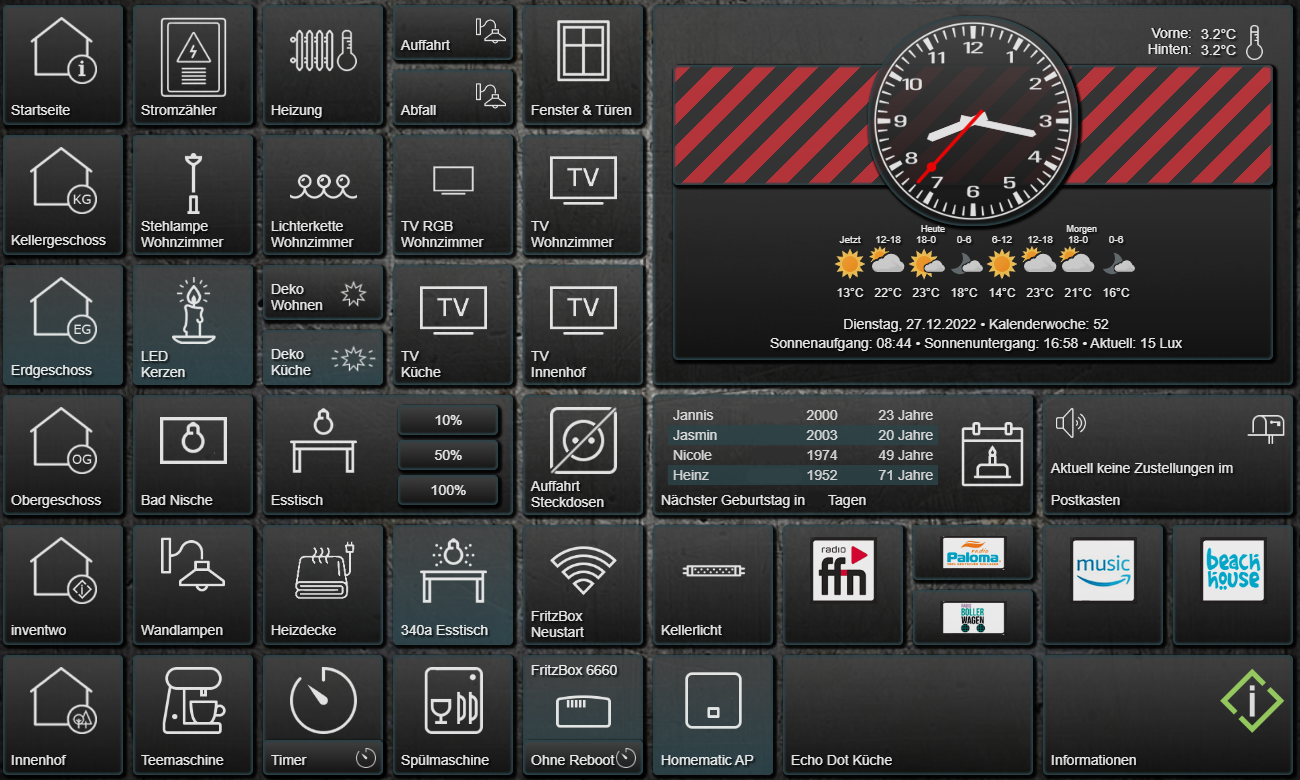The height and width of the screenshot is (780, 1300).
Task: Click the Esstisch table lamp icon
Action: coord(323,441)
